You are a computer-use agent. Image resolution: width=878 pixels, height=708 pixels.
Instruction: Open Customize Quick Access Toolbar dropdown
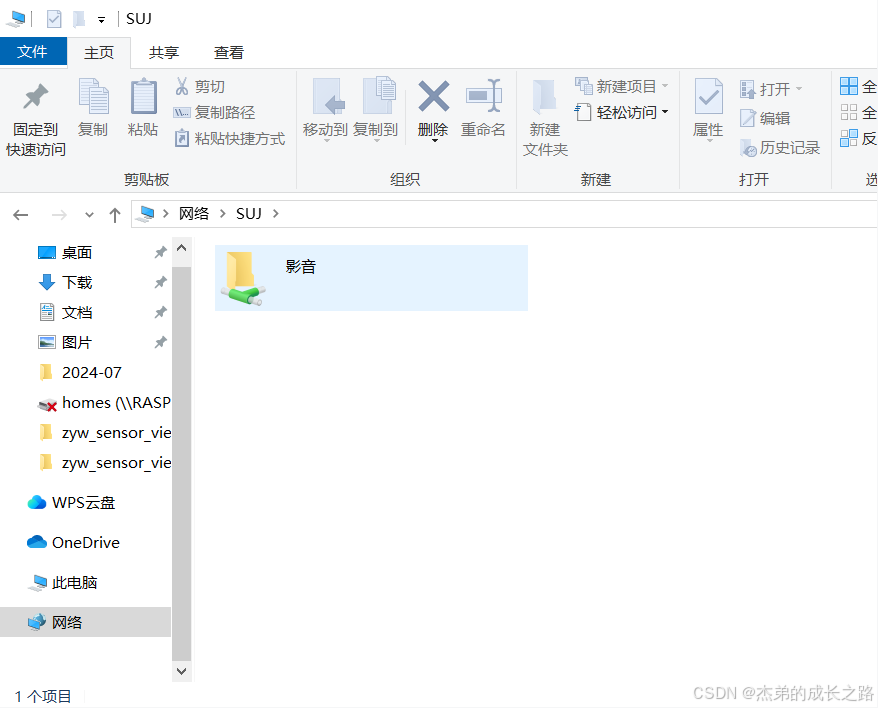click(101, 20)
